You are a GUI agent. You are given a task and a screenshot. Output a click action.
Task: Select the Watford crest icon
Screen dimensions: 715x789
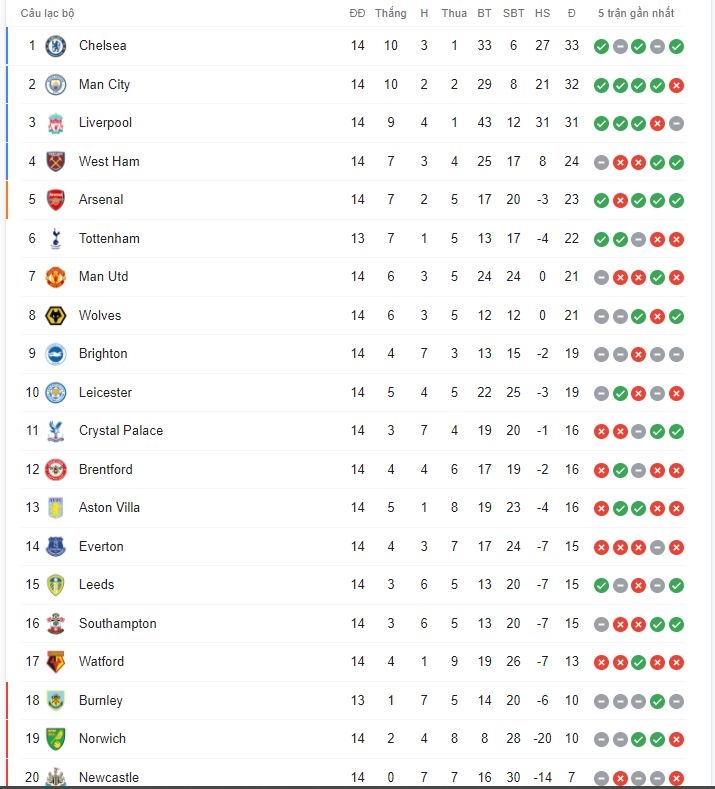(55, 662)
